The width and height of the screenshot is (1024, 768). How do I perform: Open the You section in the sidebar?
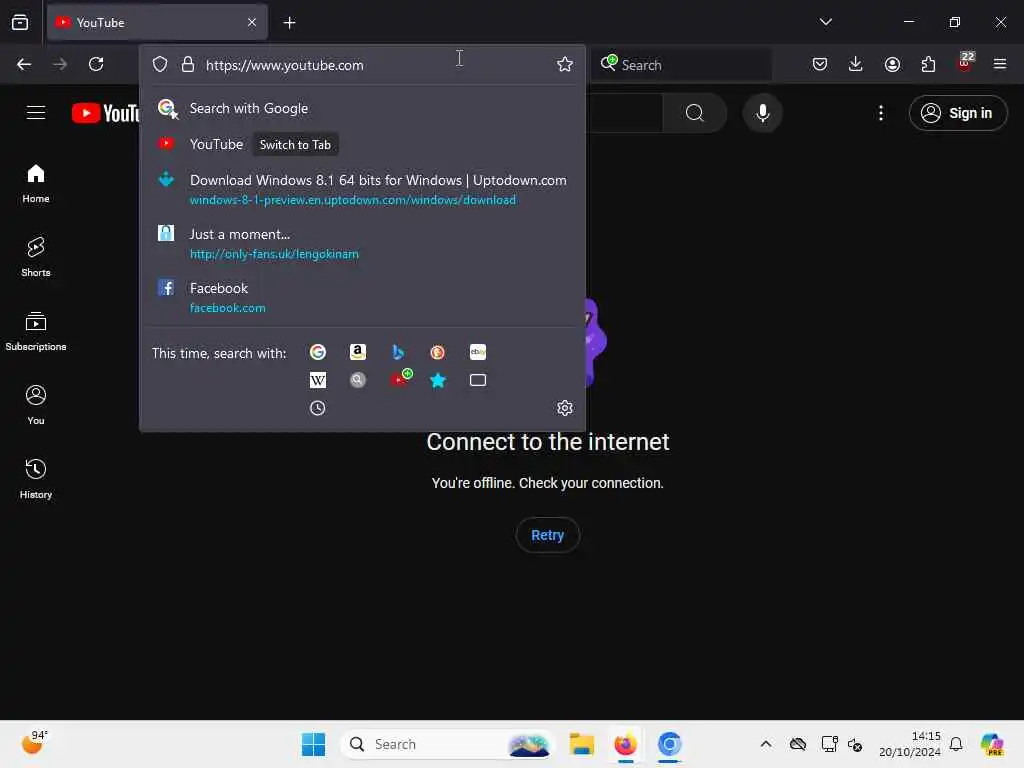pos(36,405)
